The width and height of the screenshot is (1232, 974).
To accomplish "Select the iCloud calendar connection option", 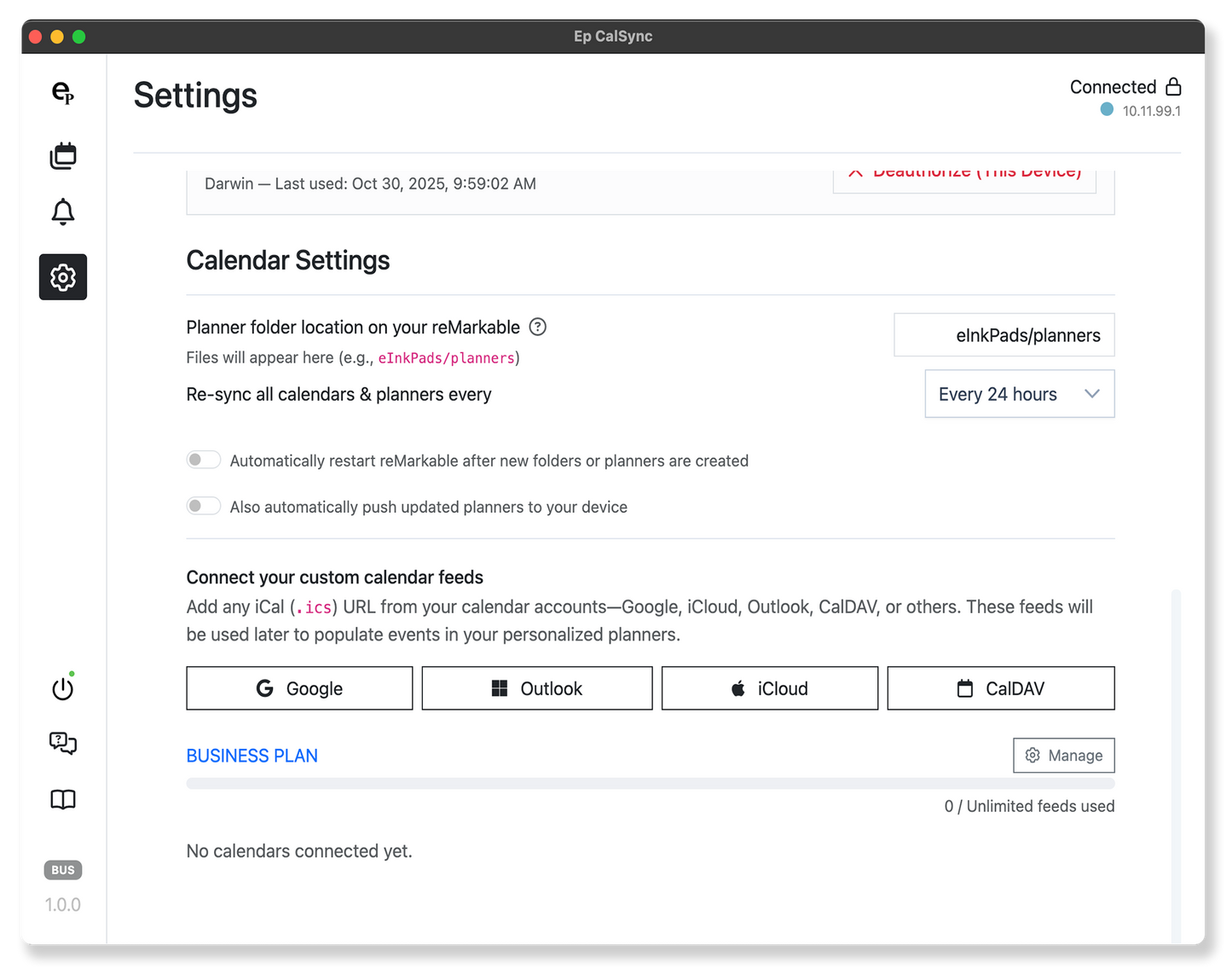I will [769, 687].
